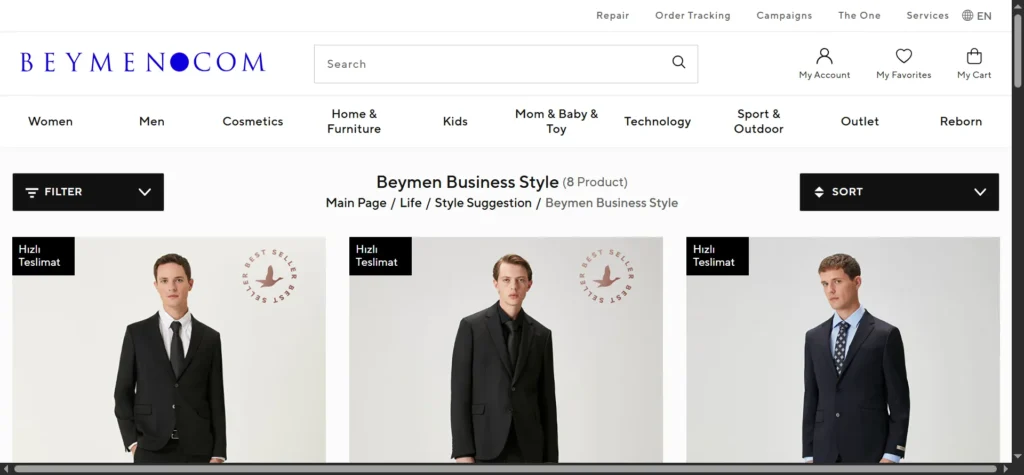
Task: Open the Reborn category menu
Action: coord(961,122)
